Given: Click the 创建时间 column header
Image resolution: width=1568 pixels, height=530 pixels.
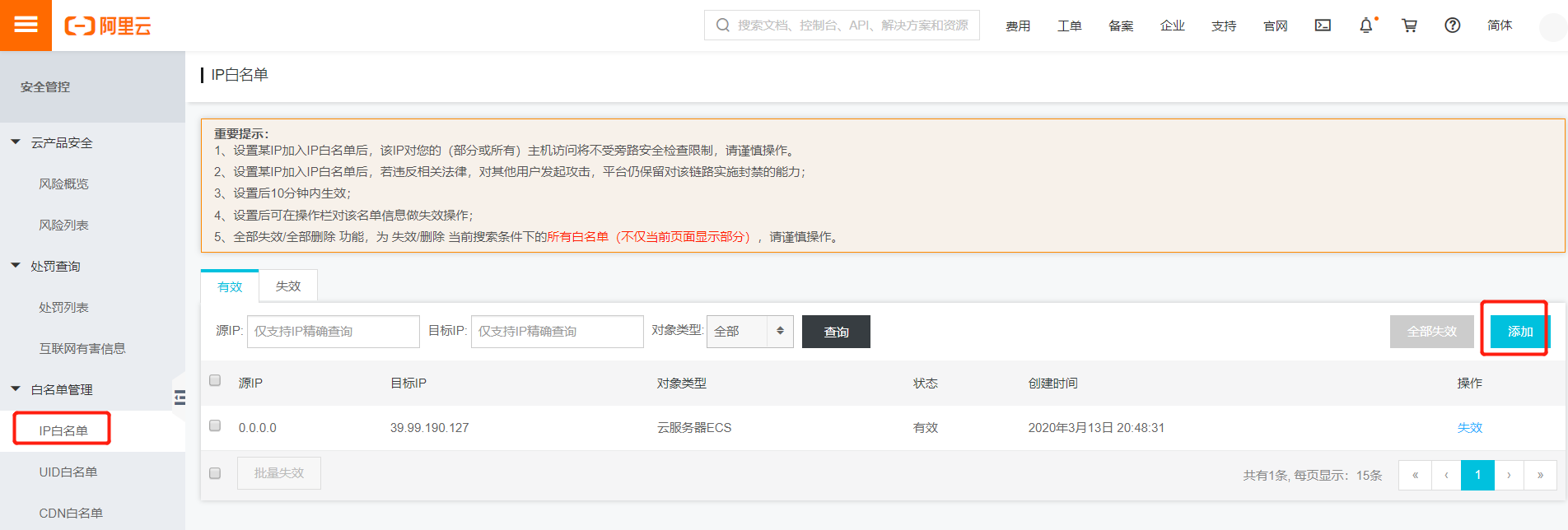Looking at the screenshot, I should pyautogui.click(x=1052, y=383).
